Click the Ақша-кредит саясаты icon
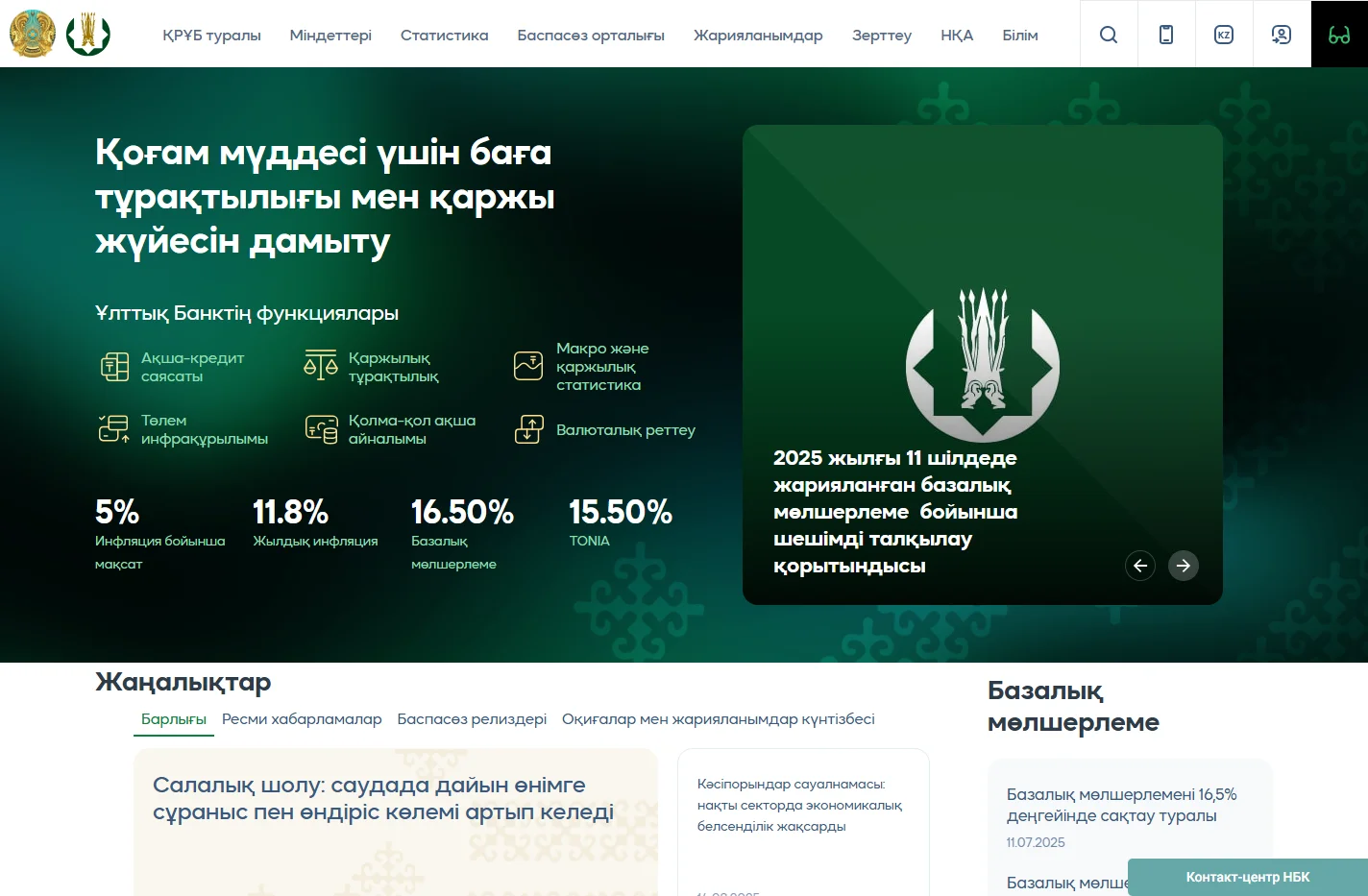Screen dimensions: 1368x896 pyautogui.click(x=115, y=367)
